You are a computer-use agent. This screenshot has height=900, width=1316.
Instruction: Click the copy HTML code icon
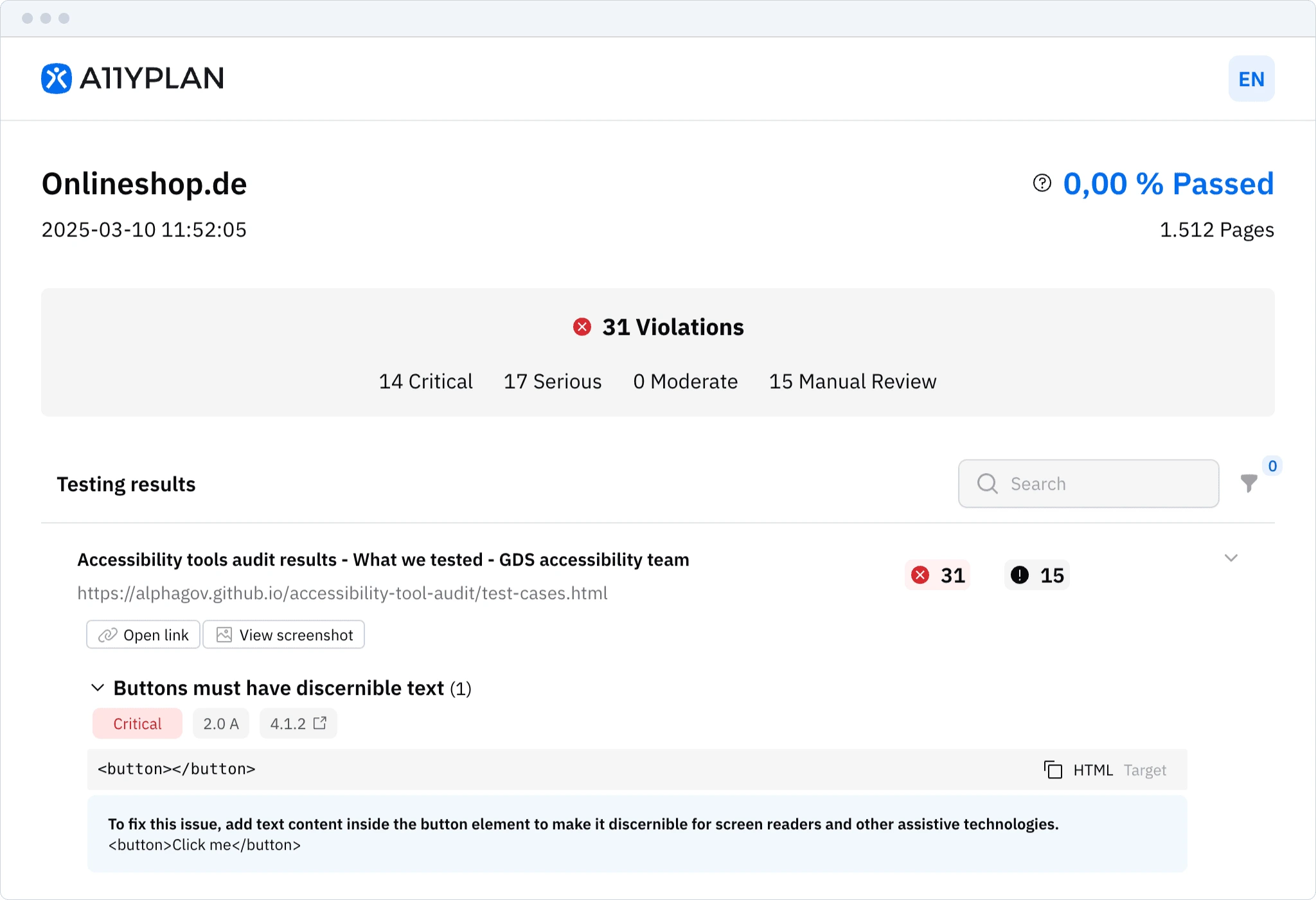click(x=1053, y=770)
